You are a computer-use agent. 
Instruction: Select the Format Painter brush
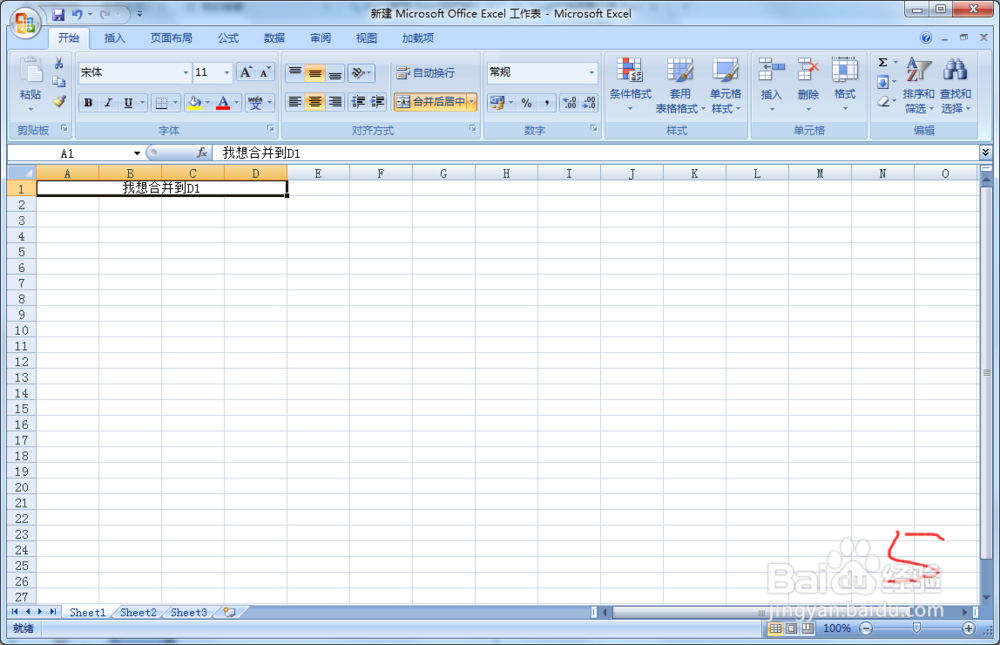59,101
